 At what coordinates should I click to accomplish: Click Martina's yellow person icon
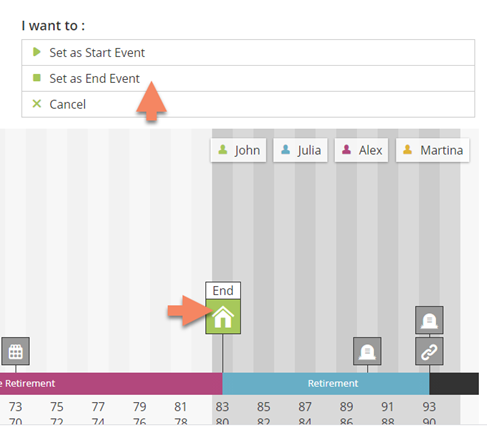407,150
